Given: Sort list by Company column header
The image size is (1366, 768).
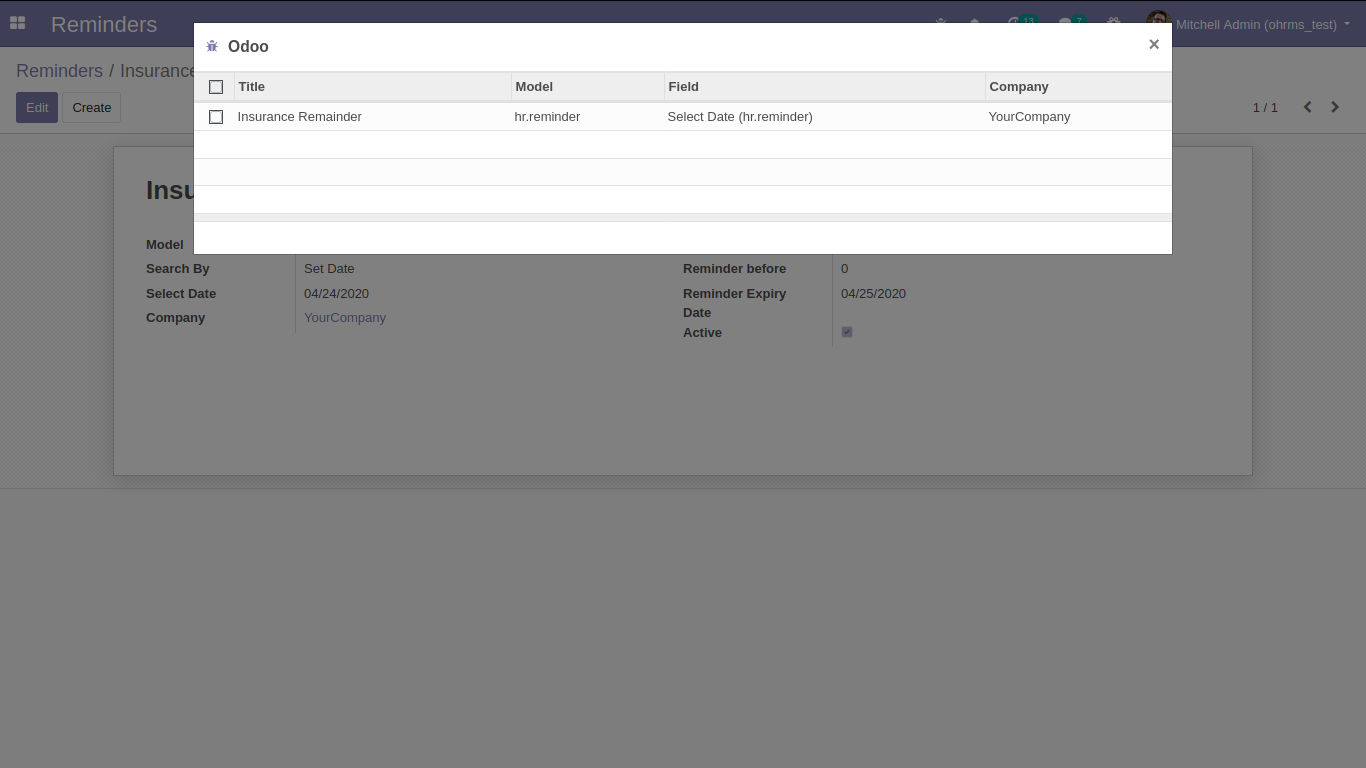Looking at the screenshot, I should [x=1079, y=87].
